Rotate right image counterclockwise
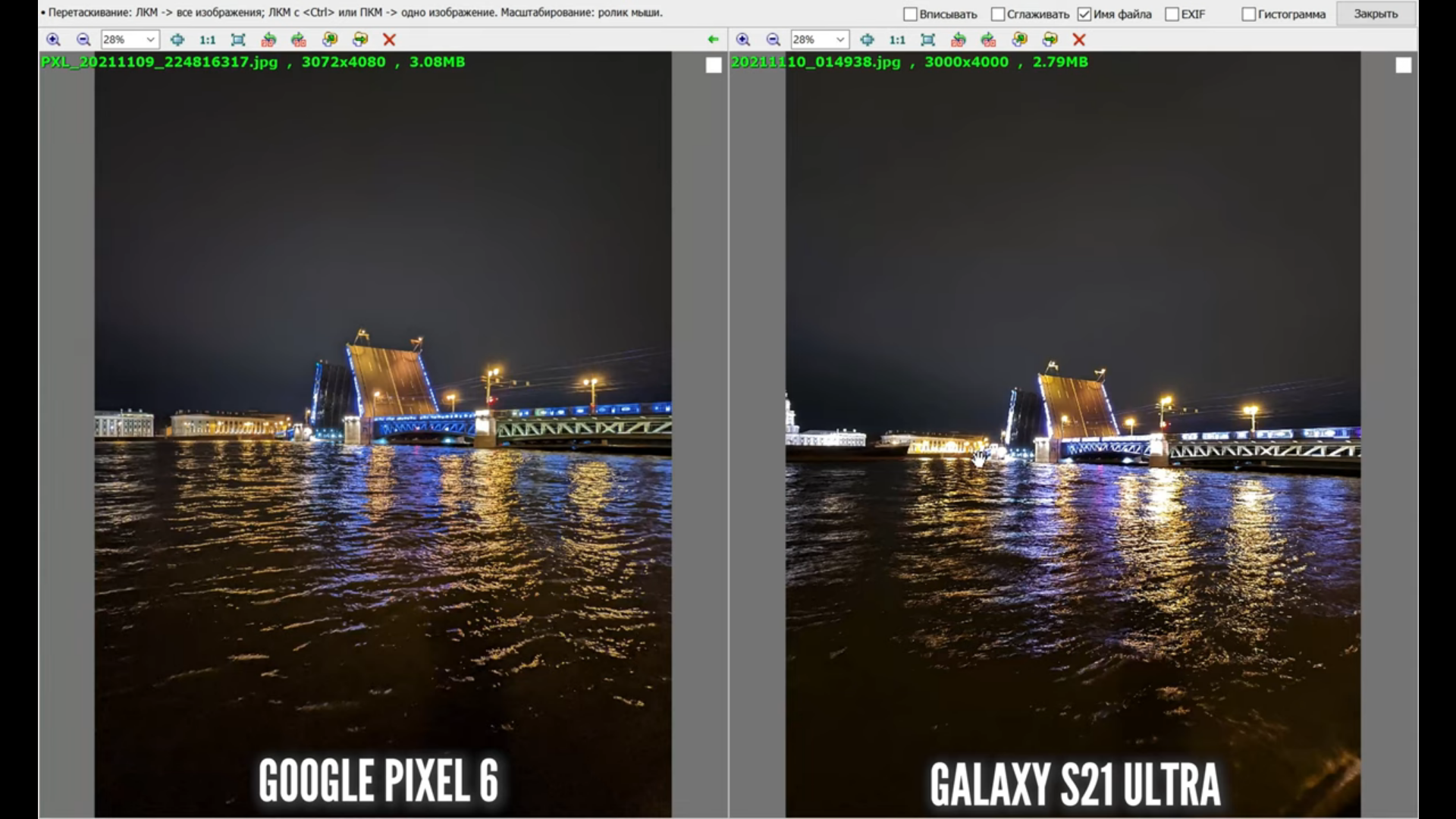The height and width of the screenshot is (819, 1456). click(959, 39)
